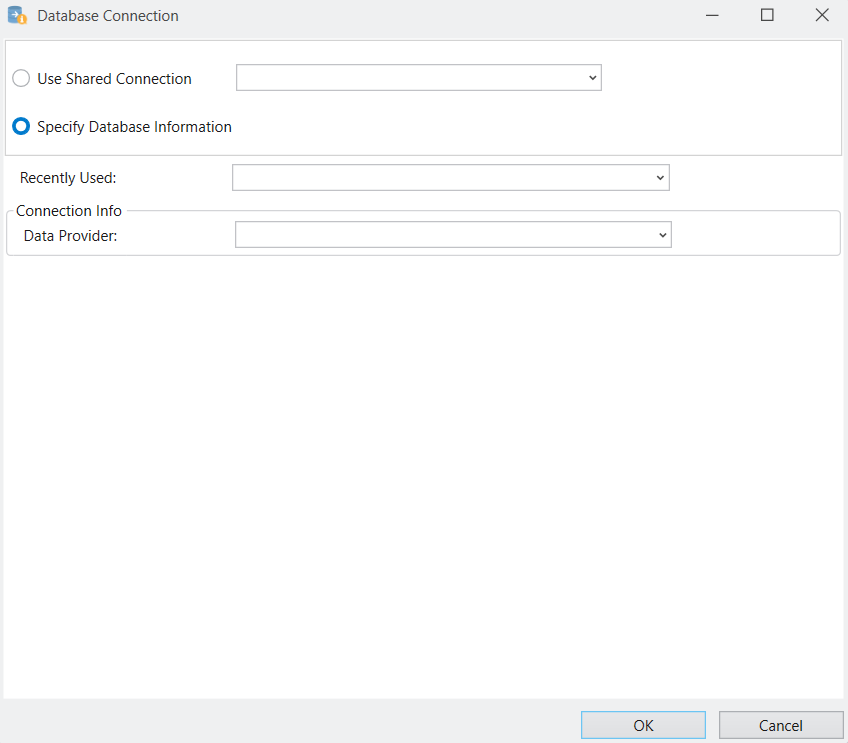Click the Data Provider label
This screenshot has width=848, height=743.
[70, 235]
